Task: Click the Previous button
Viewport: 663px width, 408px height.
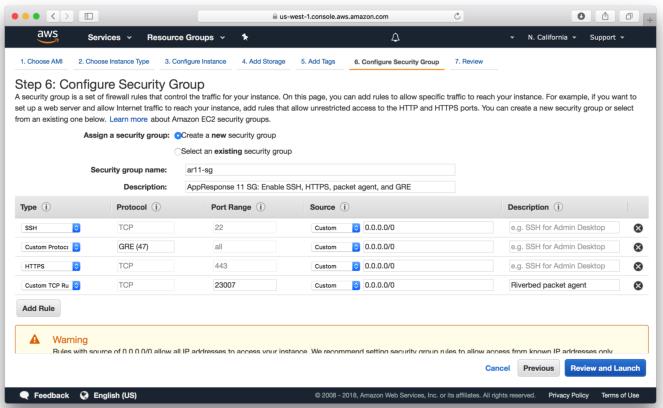Action: click(538, 368)
